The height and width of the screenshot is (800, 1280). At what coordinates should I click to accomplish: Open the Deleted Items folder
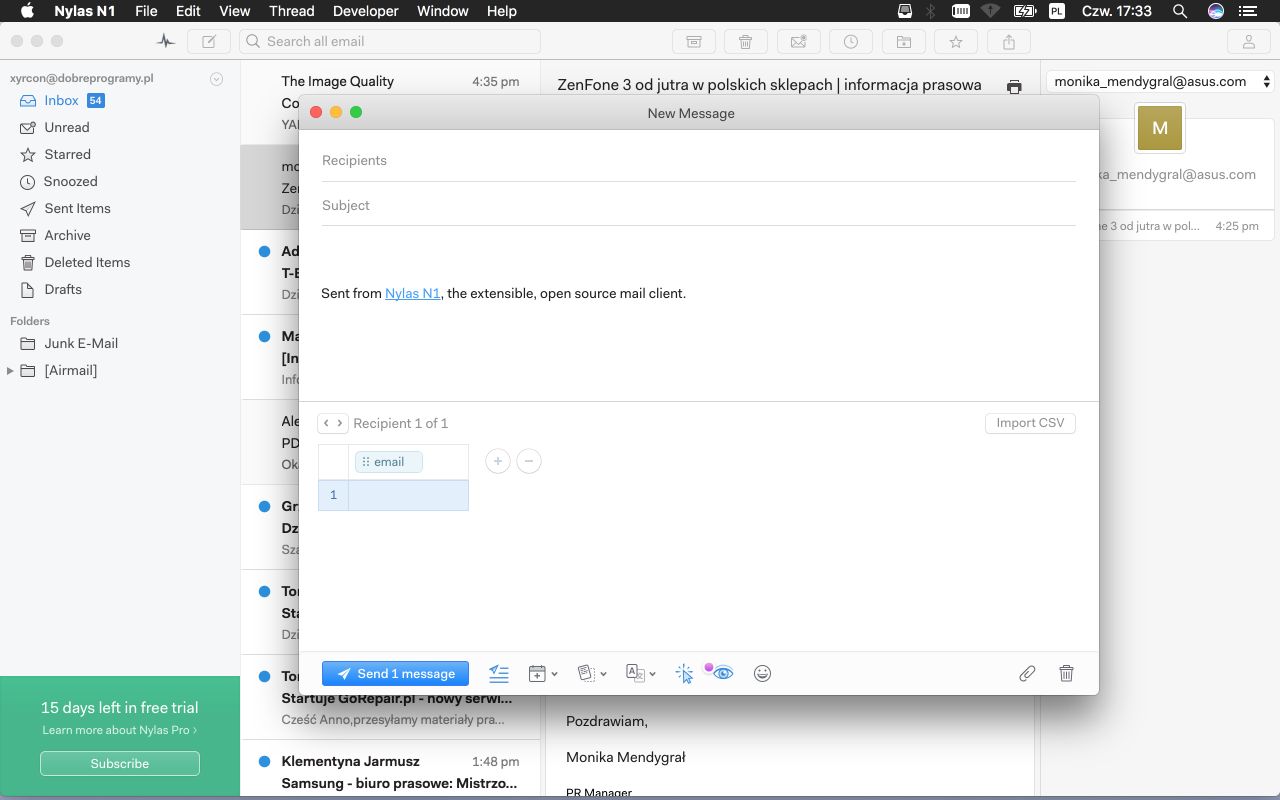(x=87, y=263)
